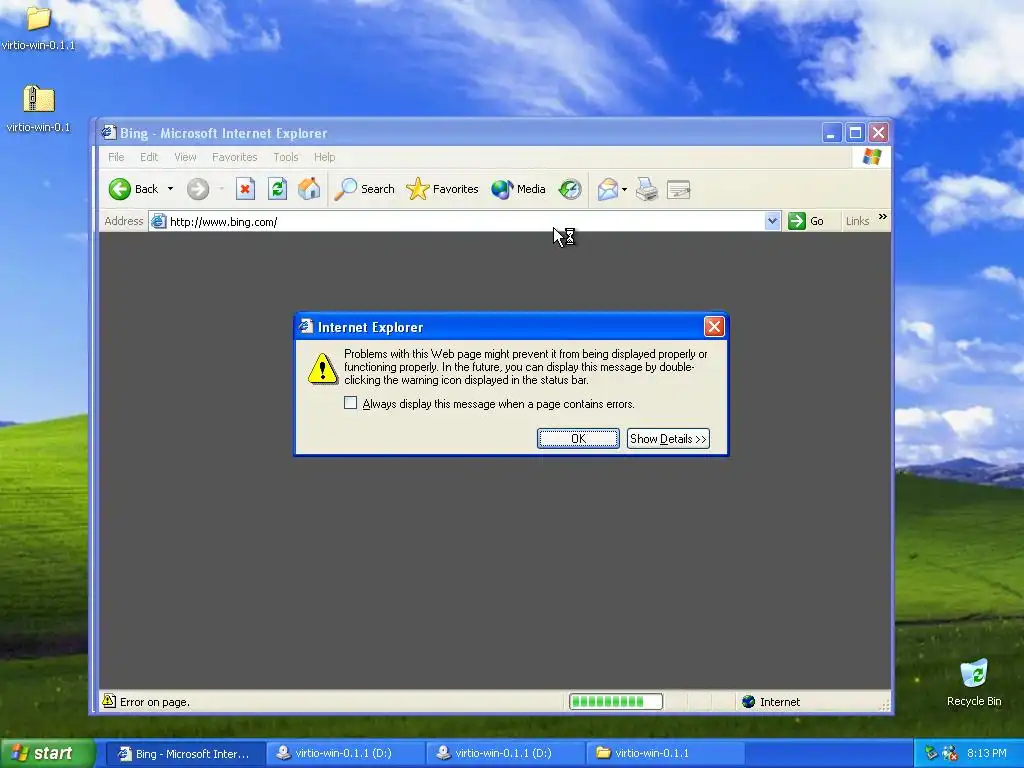Click the page icon in address bar

(x=159, y=222)
